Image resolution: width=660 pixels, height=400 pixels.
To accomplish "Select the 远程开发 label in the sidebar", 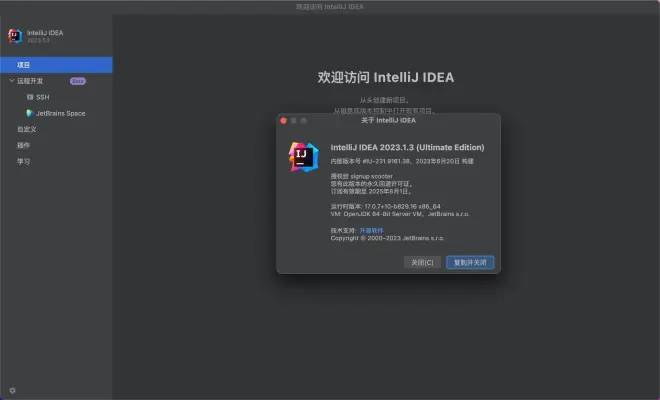I will click(x=33, y=81).
